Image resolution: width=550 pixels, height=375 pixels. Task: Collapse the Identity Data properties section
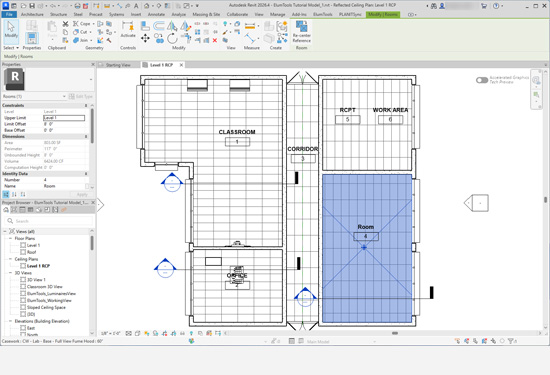click(86, 174)
